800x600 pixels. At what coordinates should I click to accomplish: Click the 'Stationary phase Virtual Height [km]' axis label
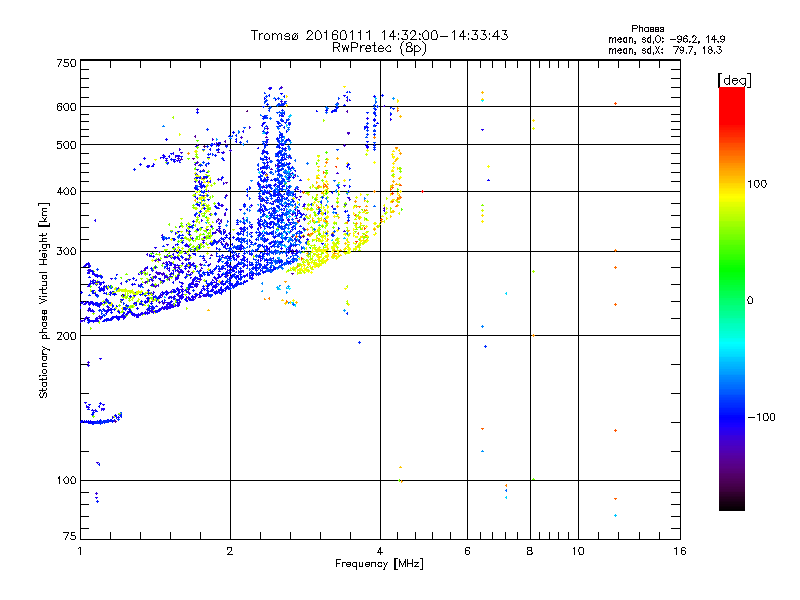(x=44, y=300)
